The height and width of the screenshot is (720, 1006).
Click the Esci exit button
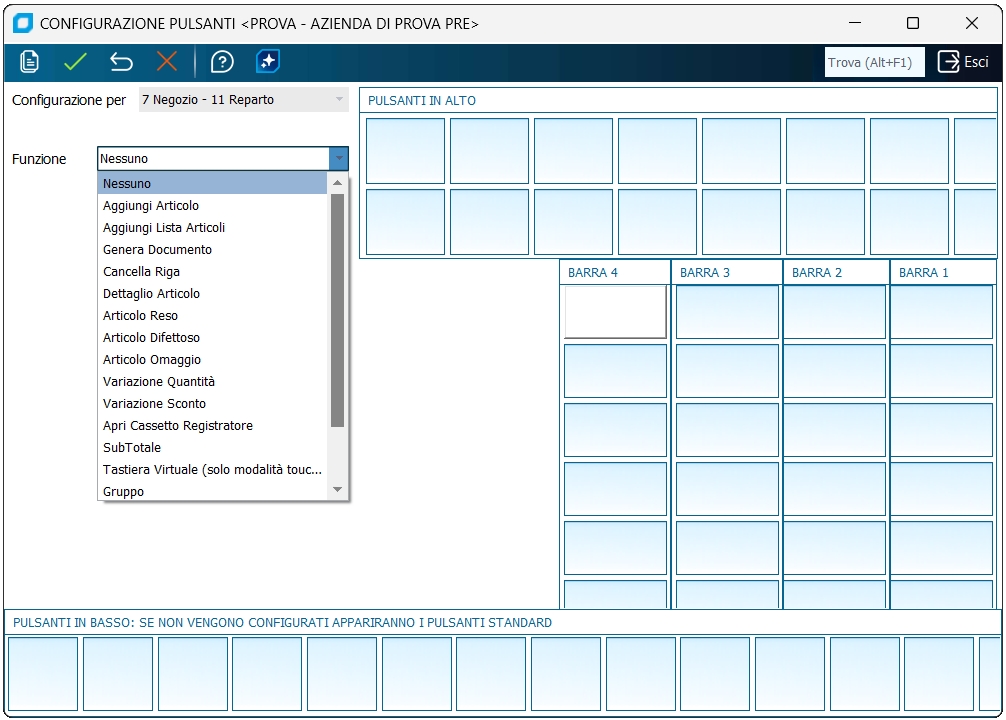click(x=963, y=62)
